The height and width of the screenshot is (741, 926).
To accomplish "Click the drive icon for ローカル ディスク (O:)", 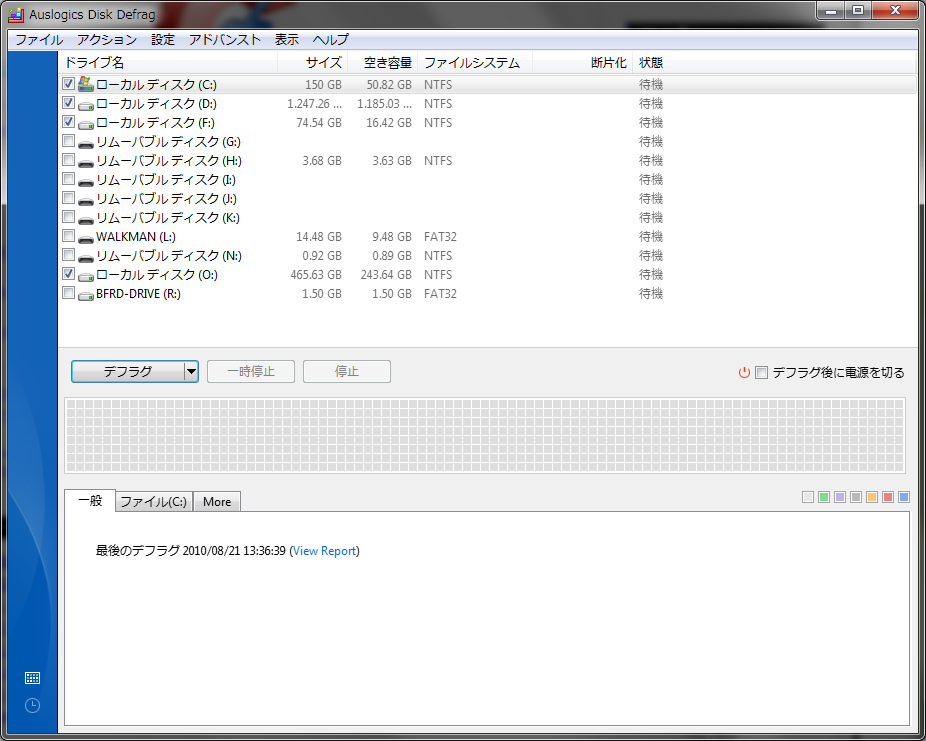I will pos(86,276).
